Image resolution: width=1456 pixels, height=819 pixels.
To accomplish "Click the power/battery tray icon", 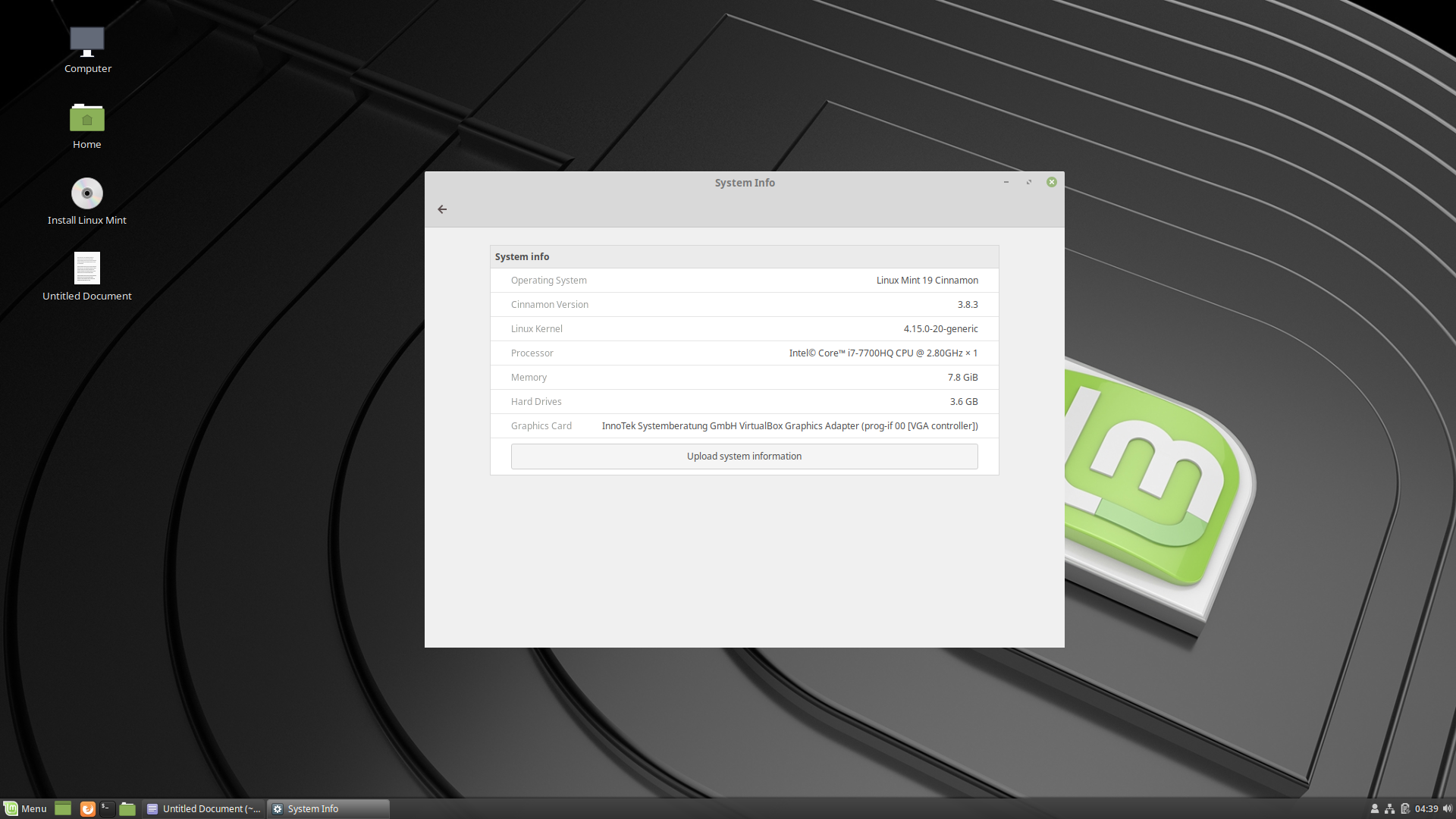I will pos(1405,808).
